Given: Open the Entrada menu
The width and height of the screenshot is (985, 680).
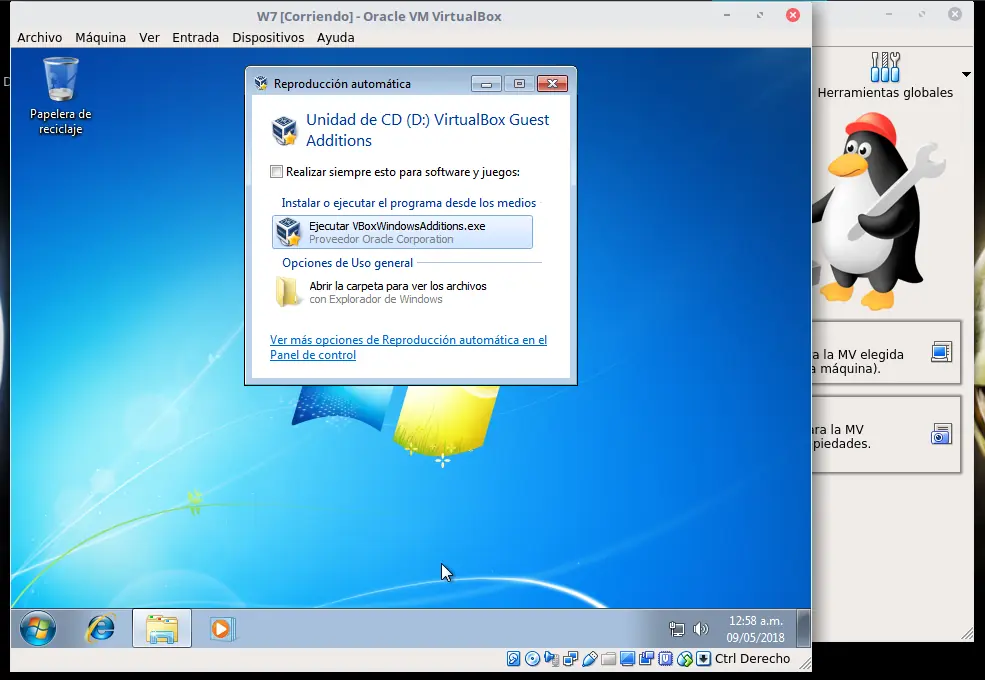Looking at the screenshot, I should pyautogui.click(x=195, y=38).
